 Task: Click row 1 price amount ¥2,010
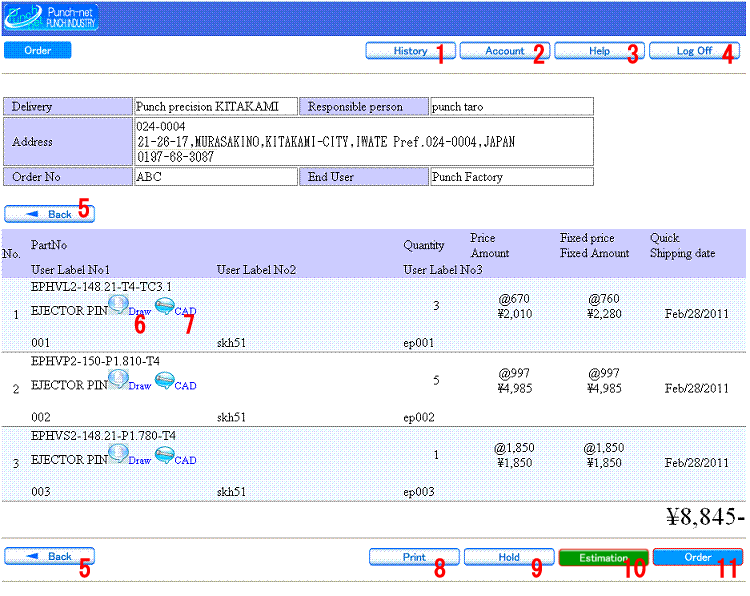point(515,314)
